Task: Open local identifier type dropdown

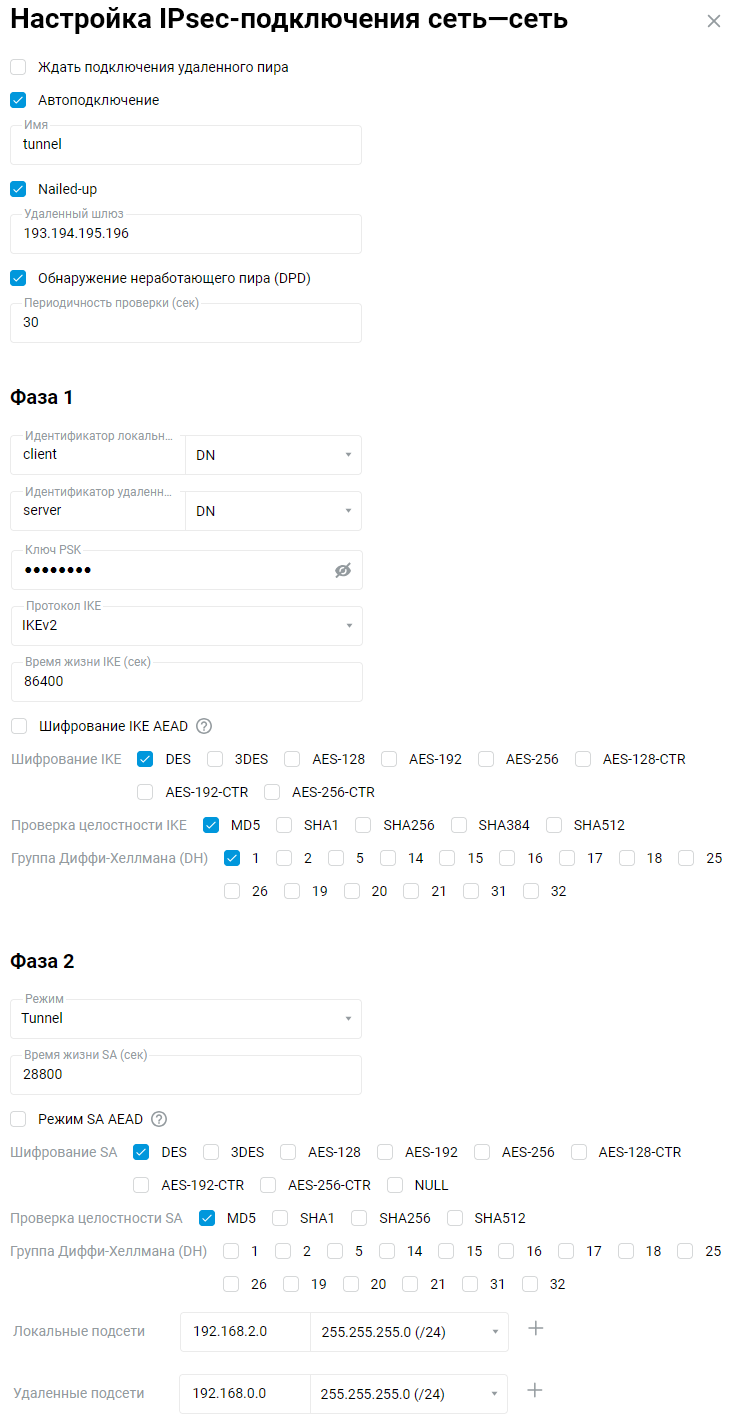Action: [273, 455]
